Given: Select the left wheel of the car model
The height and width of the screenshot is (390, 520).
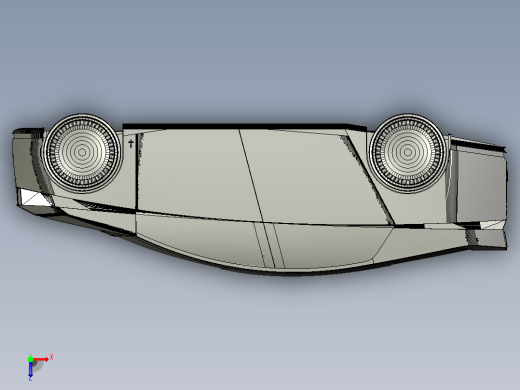Looking at the screenshot, I should [82, 153].
